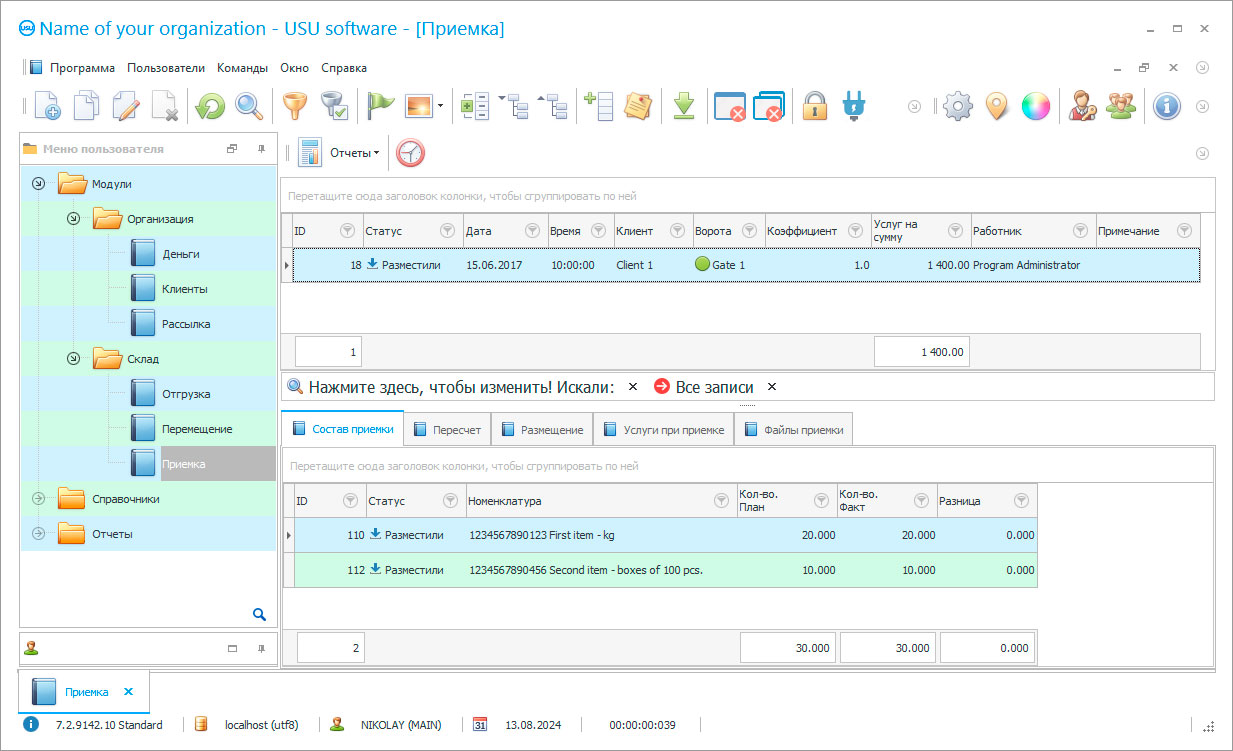Toggle the filter icon on Номенклатура column
The image size is (1233, 751).
pos(721,501)
